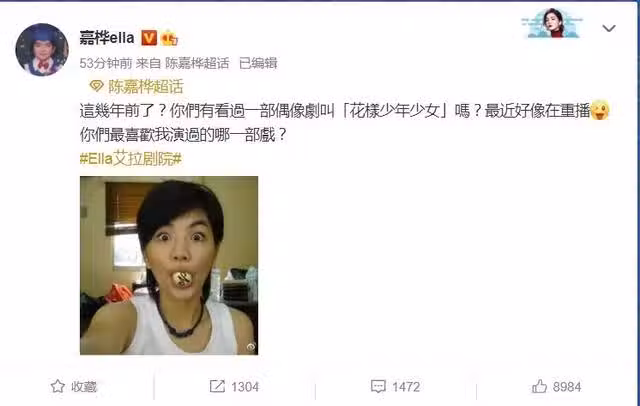Click the crown membership badge icon
The image size is (640, 406).
click(169, 38)
